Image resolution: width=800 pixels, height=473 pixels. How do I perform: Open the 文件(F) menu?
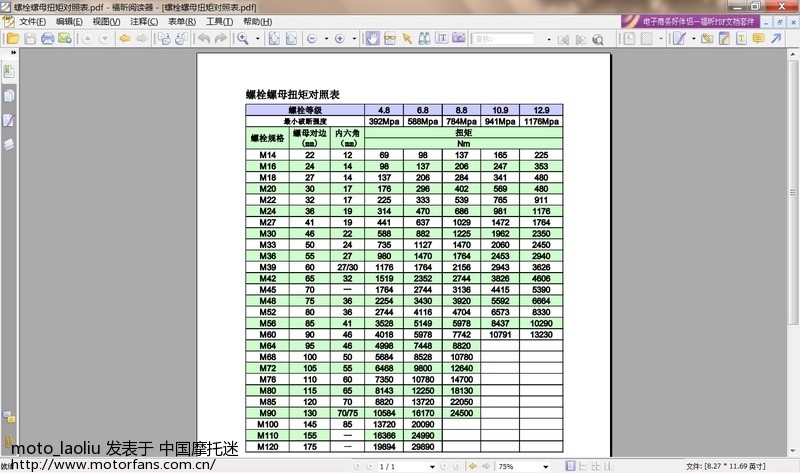pos(33,21)
